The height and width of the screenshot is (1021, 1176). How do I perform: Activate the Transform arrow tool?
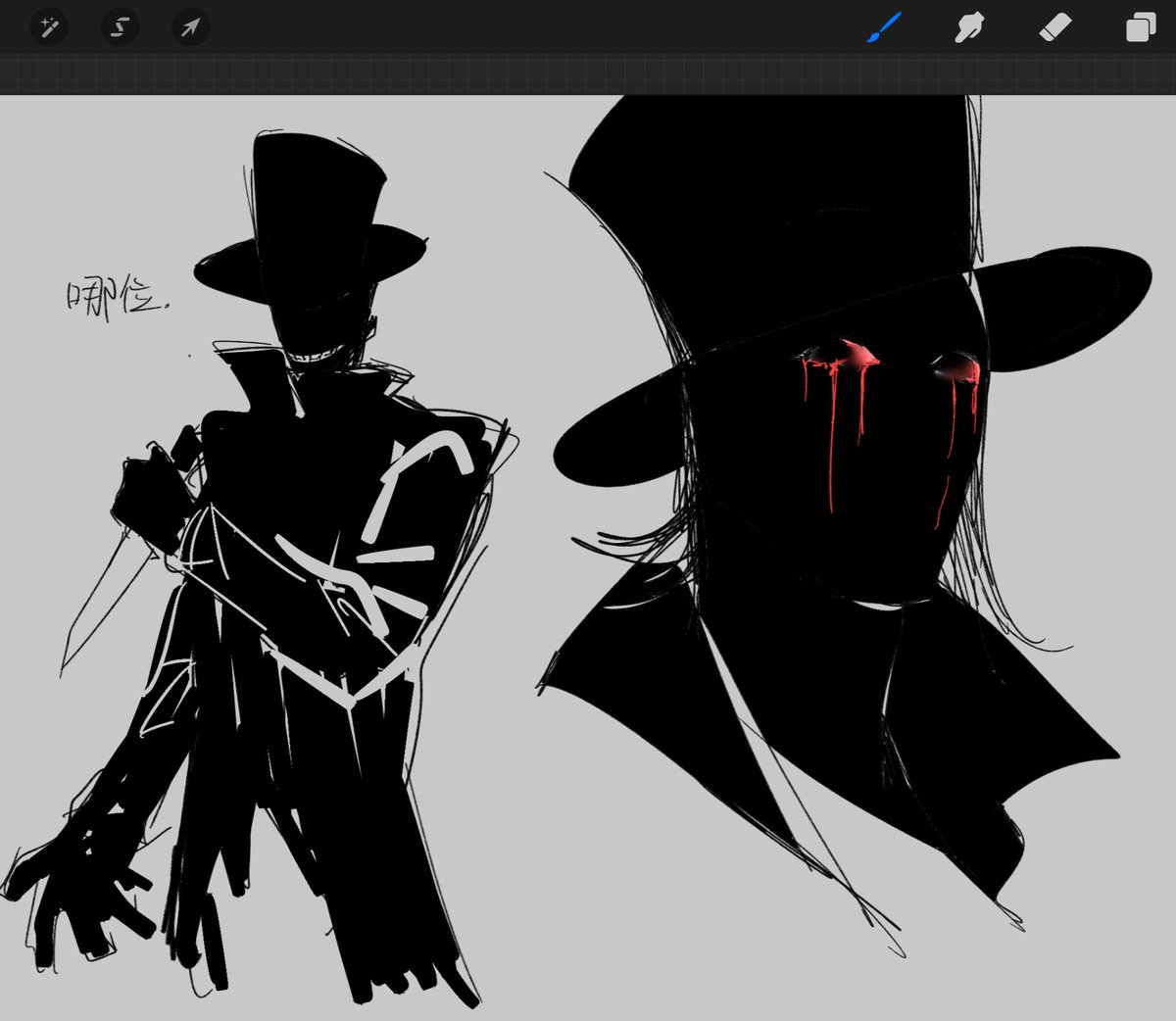pos(191,27)
